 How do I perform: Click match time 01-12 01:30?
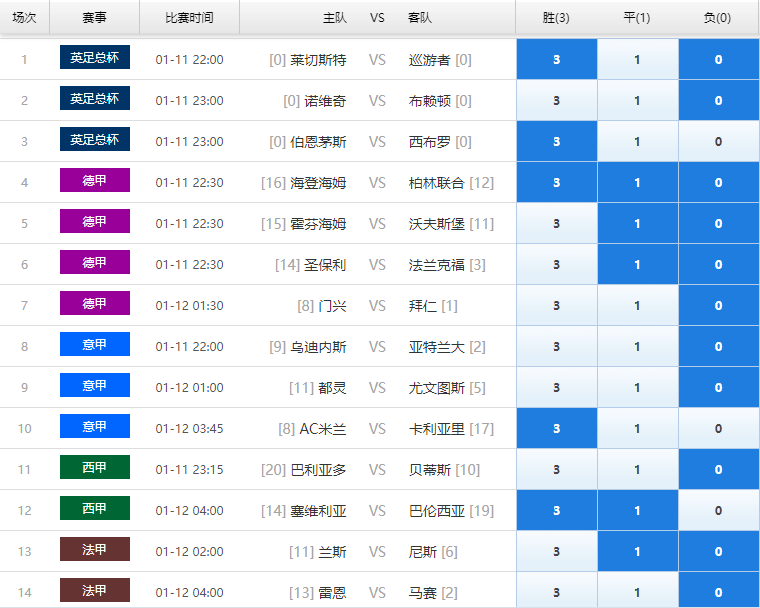click(x=190, y=305)
